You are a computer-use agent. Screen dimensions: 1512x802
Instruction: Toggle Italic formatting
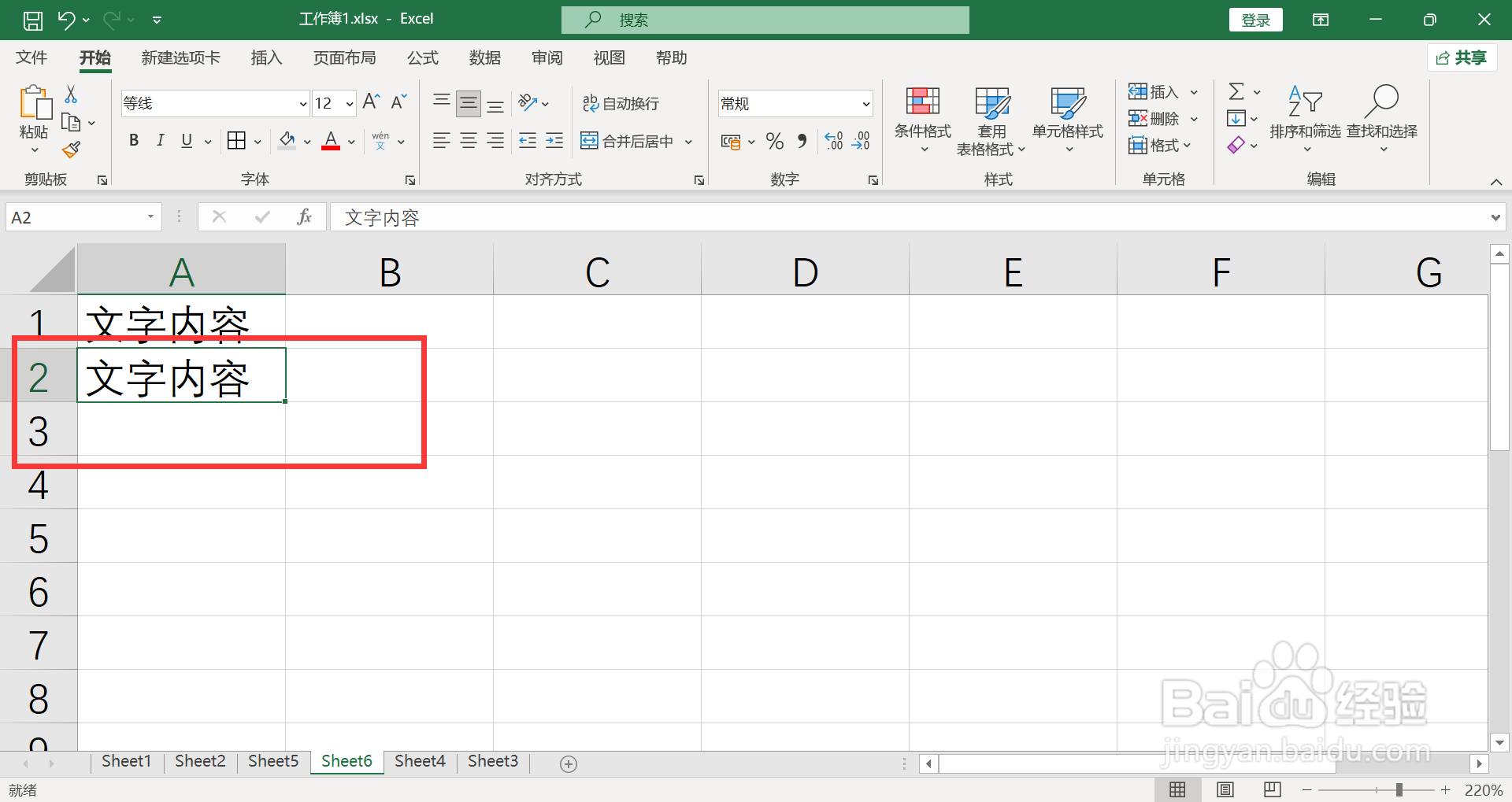161,141
